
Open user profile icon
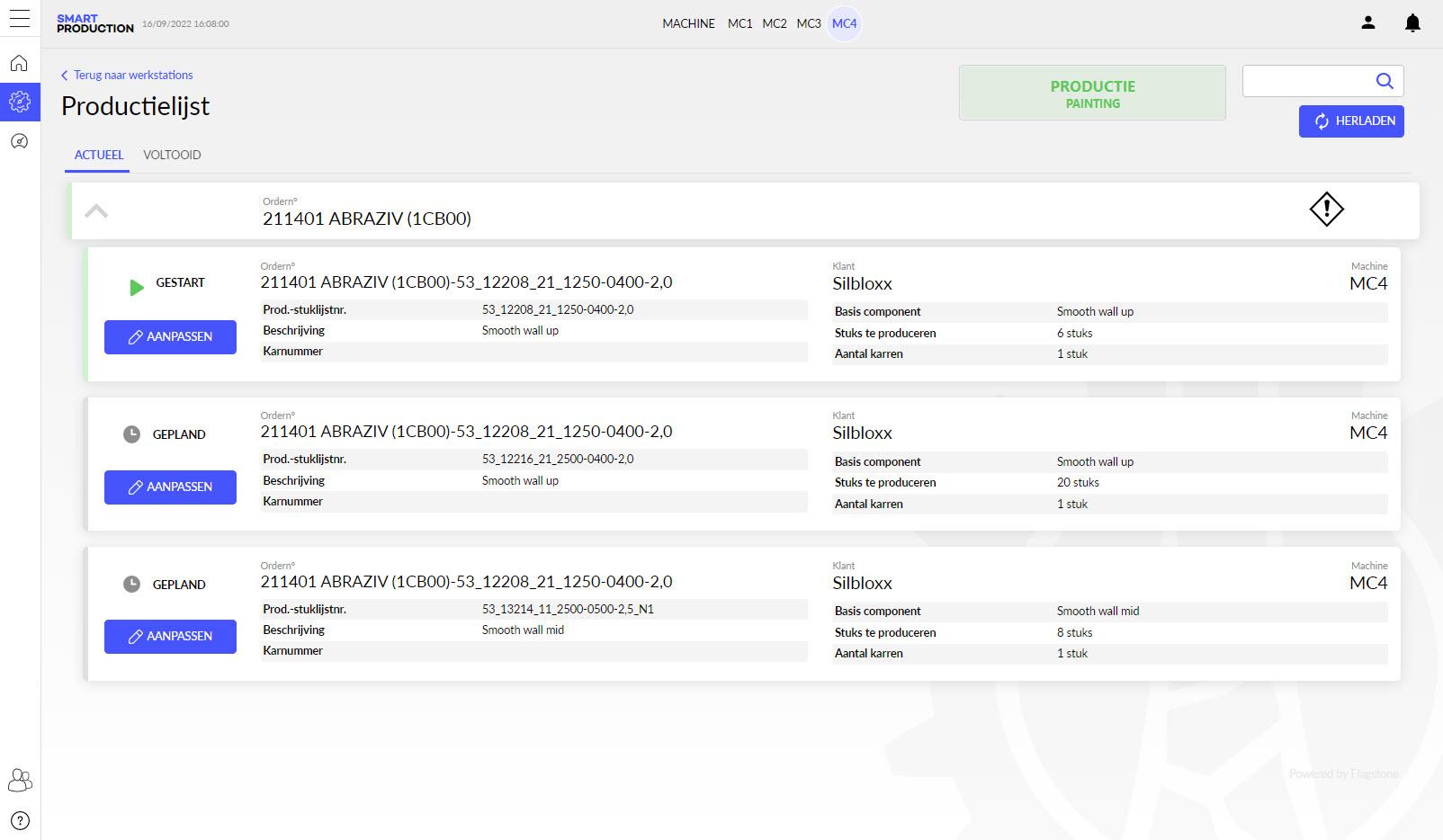pos(1368,23)
